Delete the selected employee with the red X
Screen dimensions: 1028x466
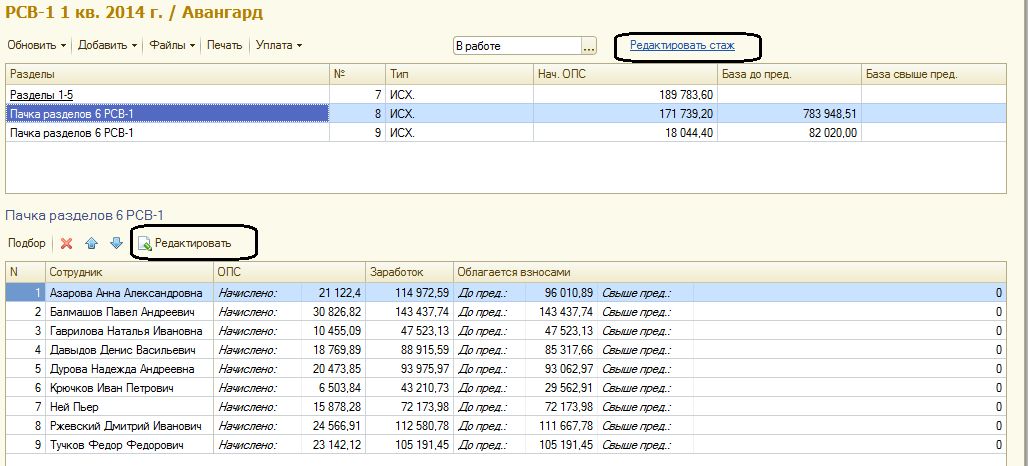click(67, 243)
